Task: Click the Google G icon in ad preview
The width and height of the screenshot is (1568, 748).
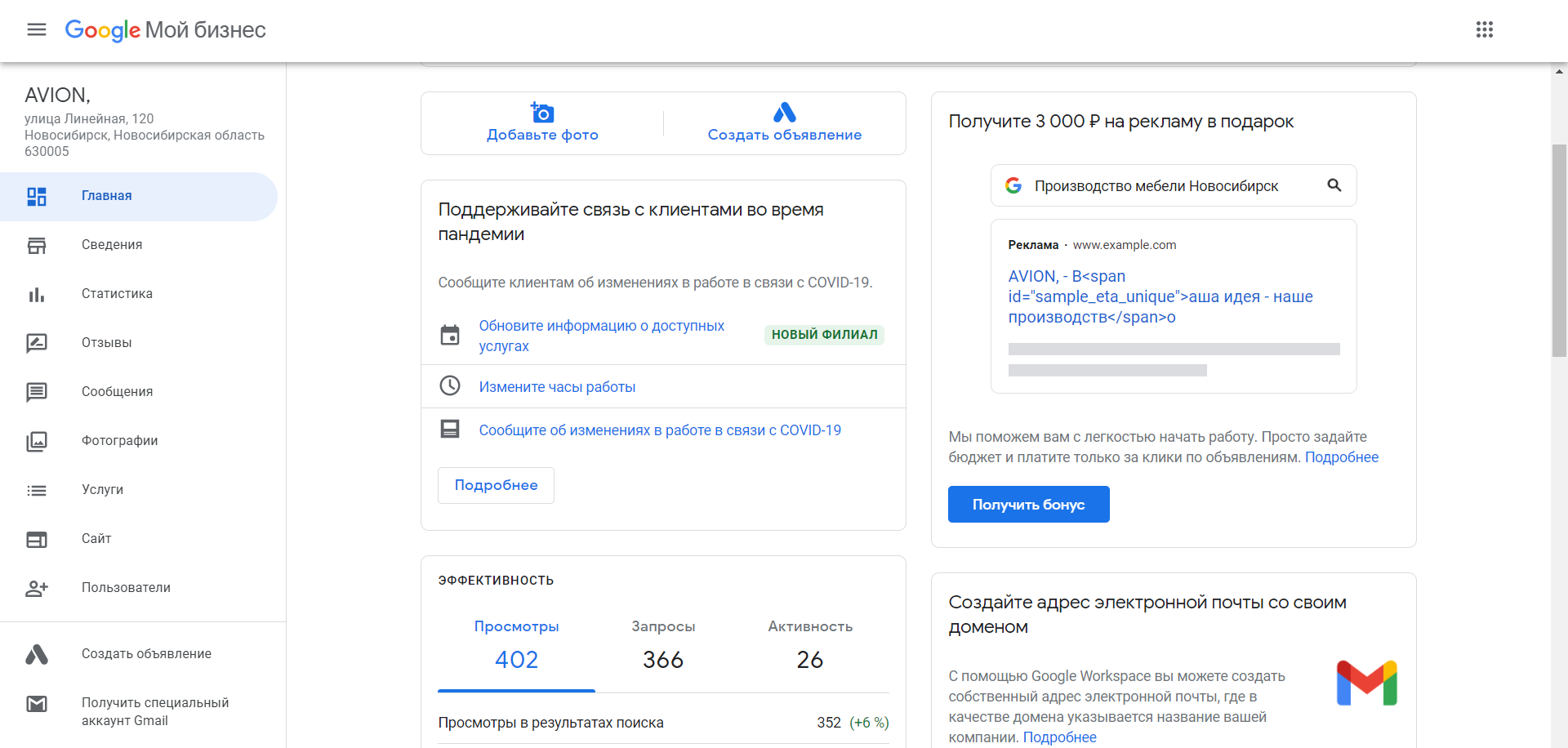Action: (x=1013, y=185)
